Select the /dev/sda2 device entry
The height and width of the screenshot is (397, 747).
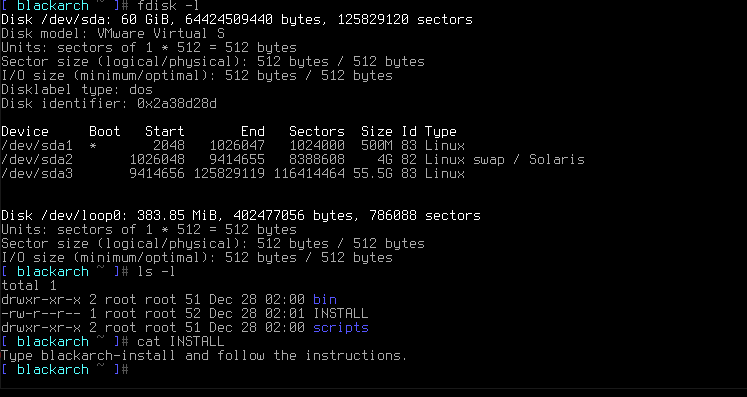coord(37,160)
